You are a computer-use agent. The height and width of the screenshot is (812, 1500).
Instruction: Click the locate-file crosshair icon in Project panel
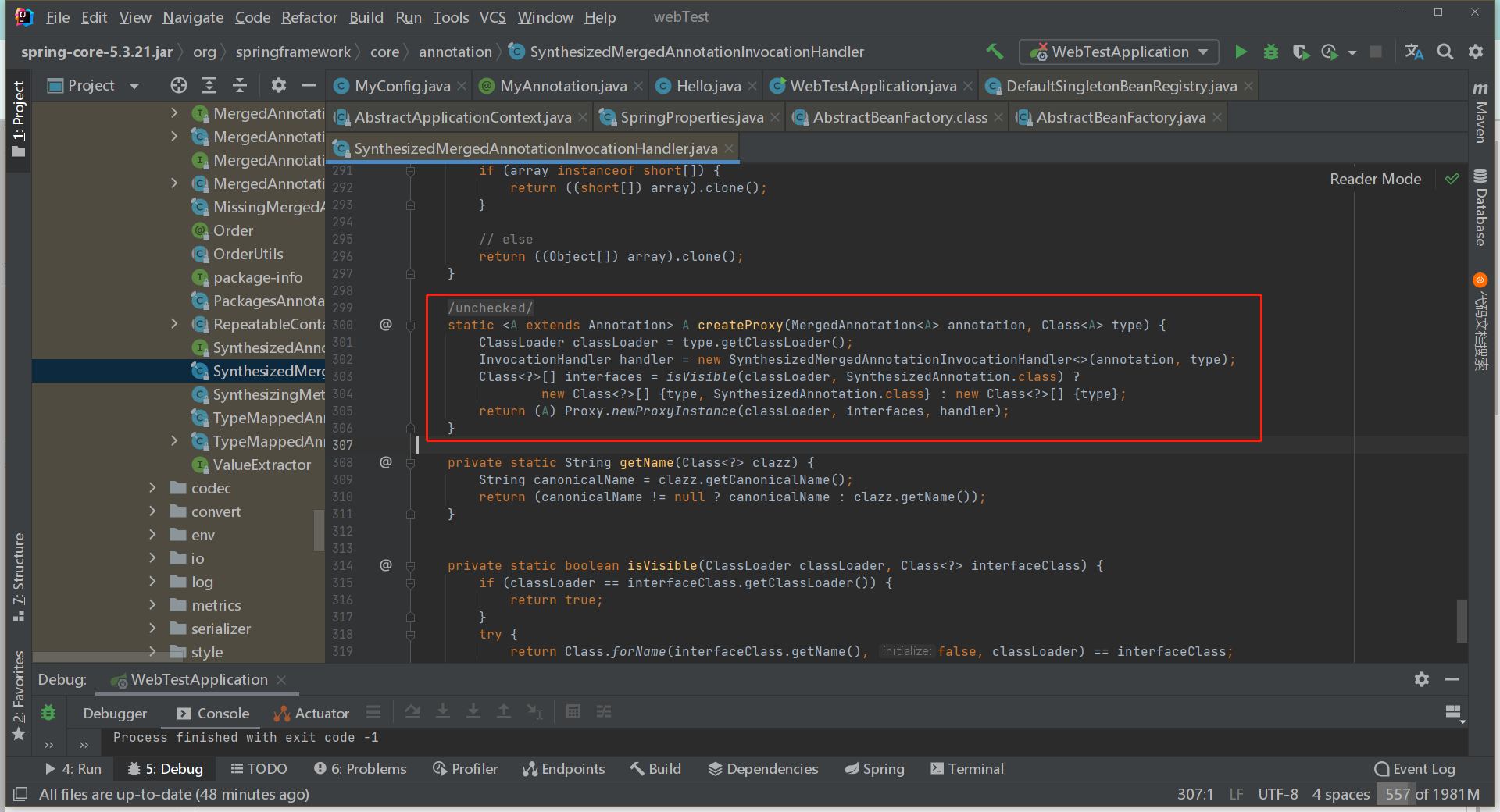click(179, 85)
